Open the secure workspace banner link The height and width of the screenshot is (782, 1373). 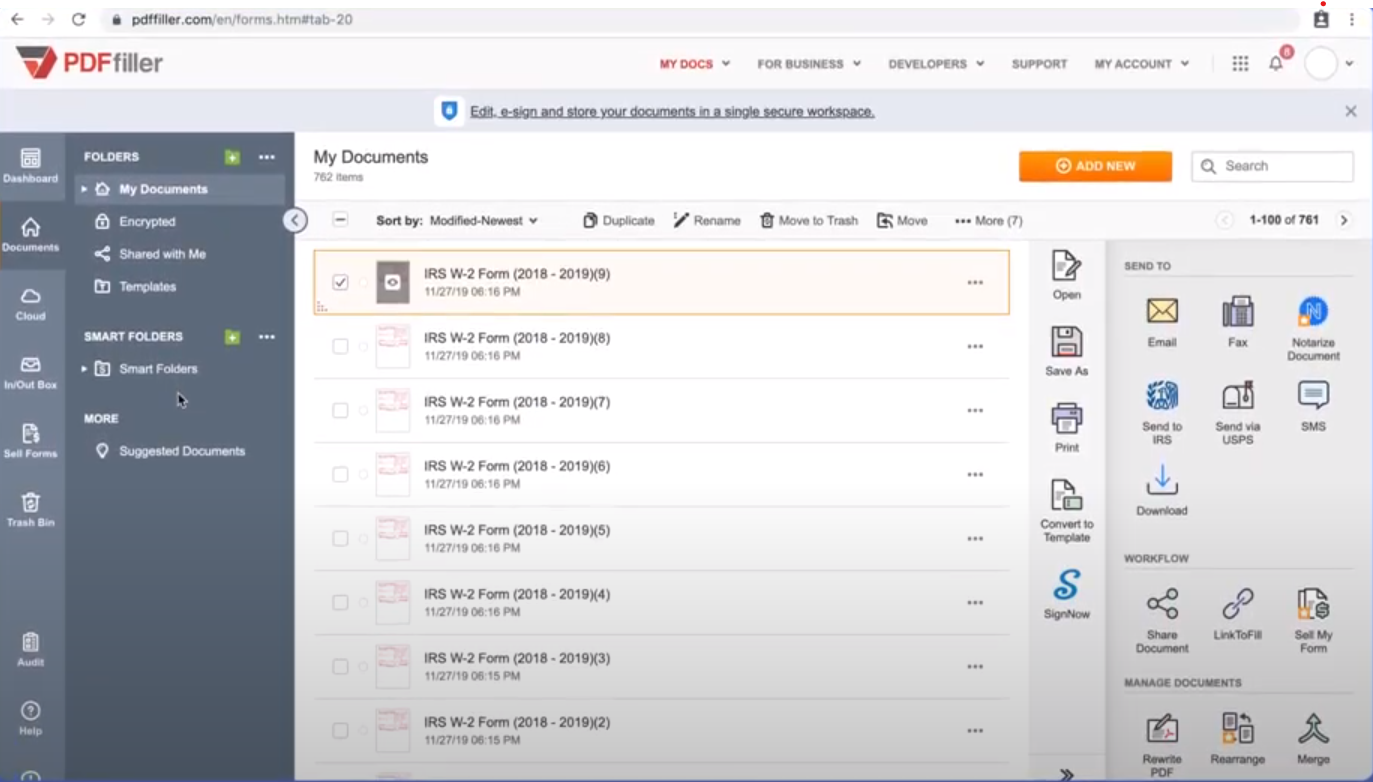click(x=672, y=111)
